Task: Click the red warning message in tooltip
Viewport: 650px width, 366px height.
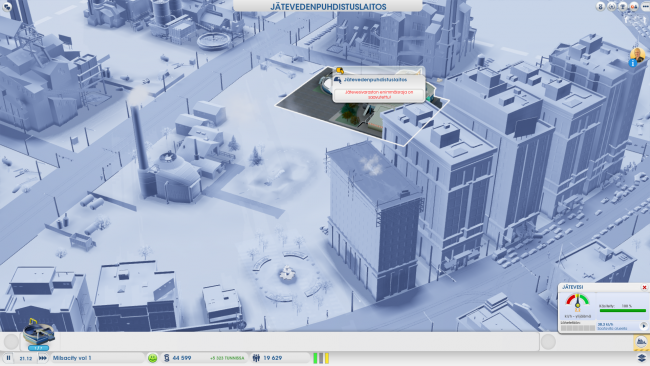Action: pos(379,95)
